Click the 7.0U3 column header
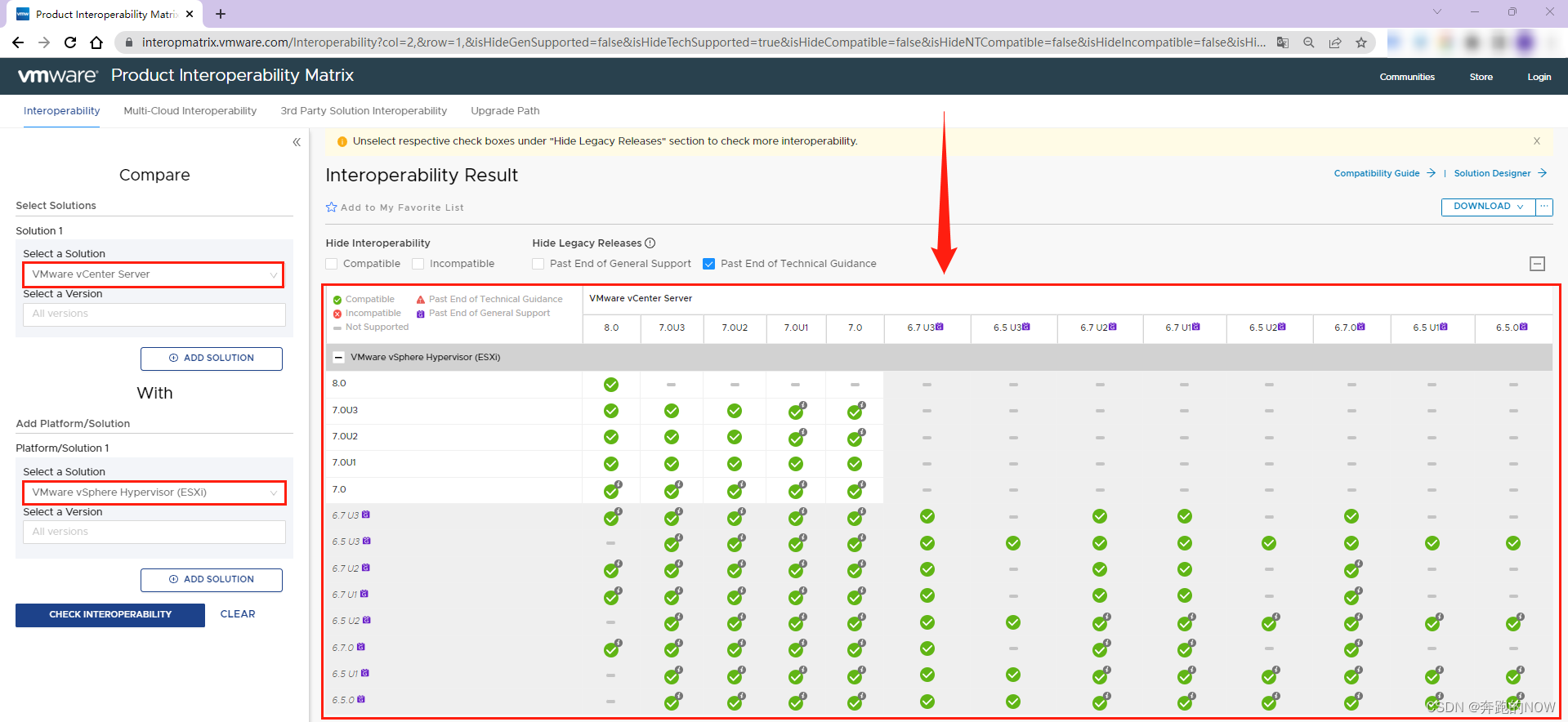The width and height of the screenshot is (1568, 722). tap(672, 328)
